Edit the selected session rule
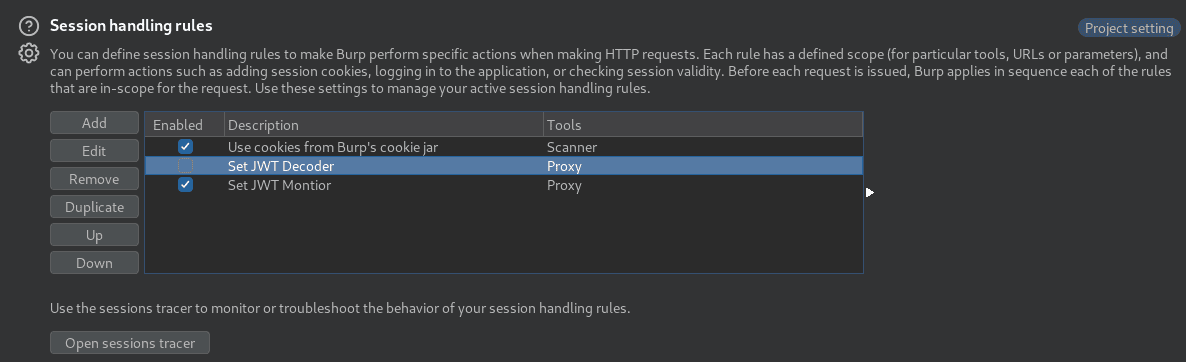This screenshot has width=1186, height=362. pyautogui.click(x=95, y=151)
